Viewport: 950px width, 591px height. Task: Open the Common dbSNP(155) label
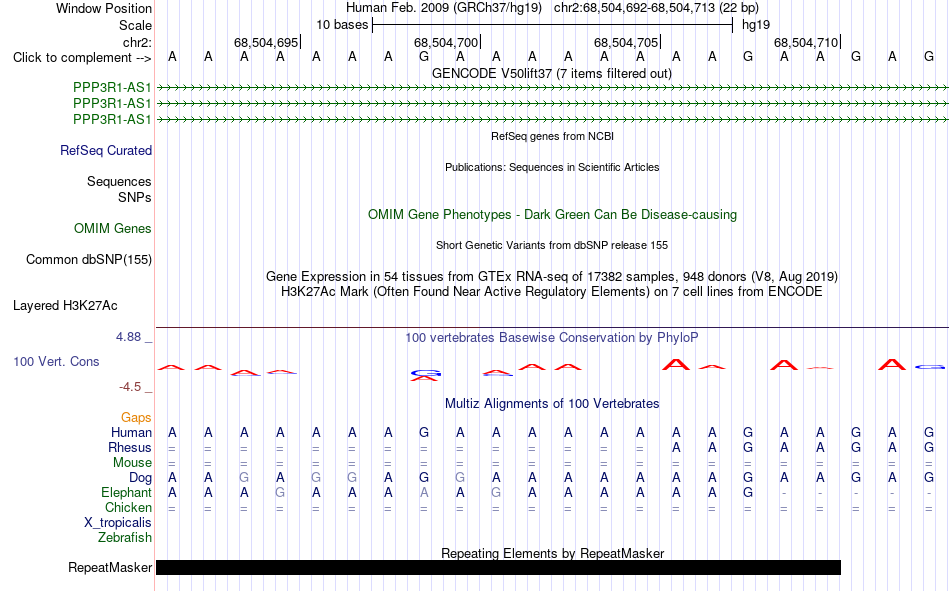[x=89, y=259]
